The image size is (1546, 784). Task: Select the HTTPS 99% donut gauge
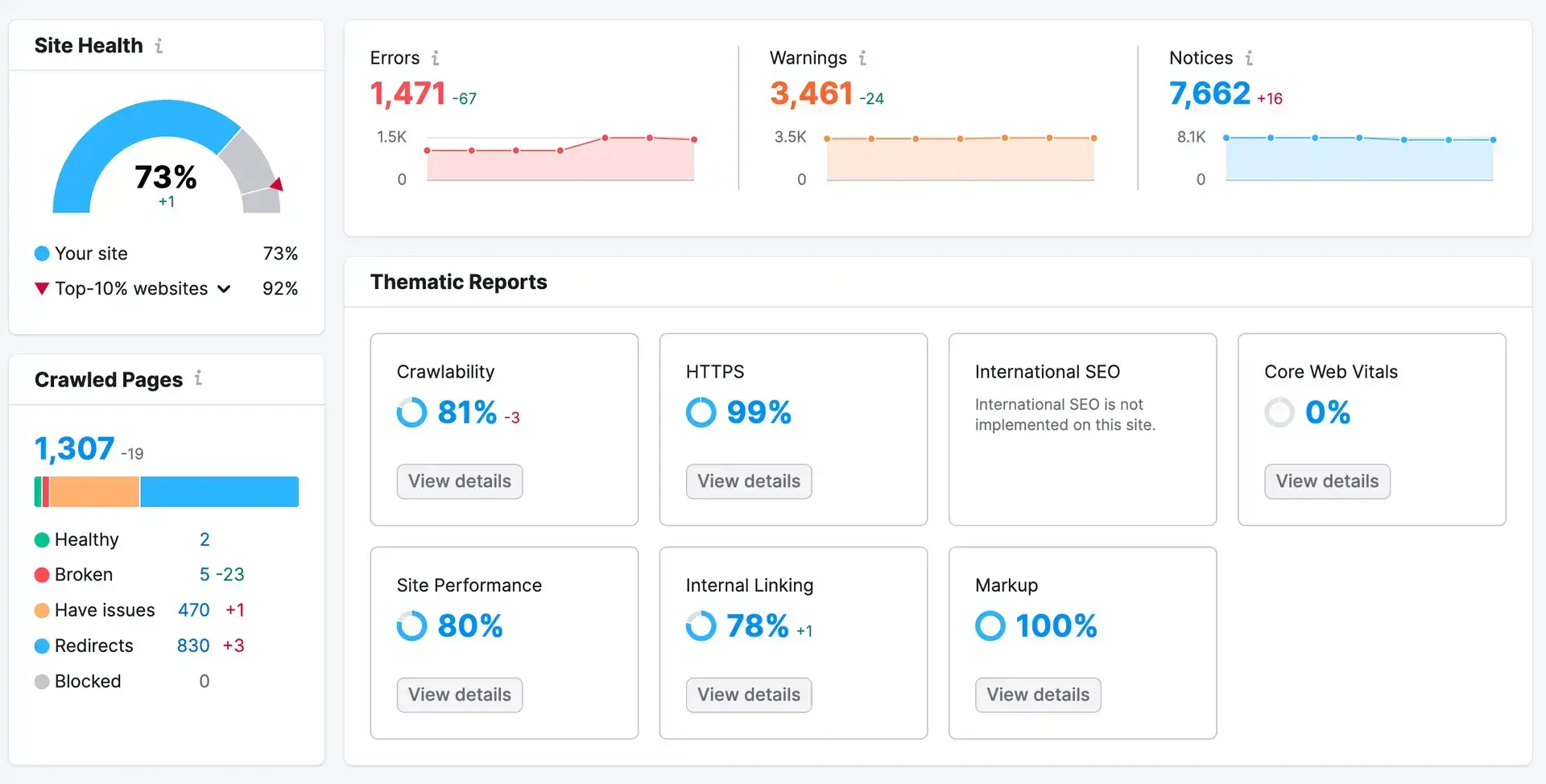(x=701, y=412)
